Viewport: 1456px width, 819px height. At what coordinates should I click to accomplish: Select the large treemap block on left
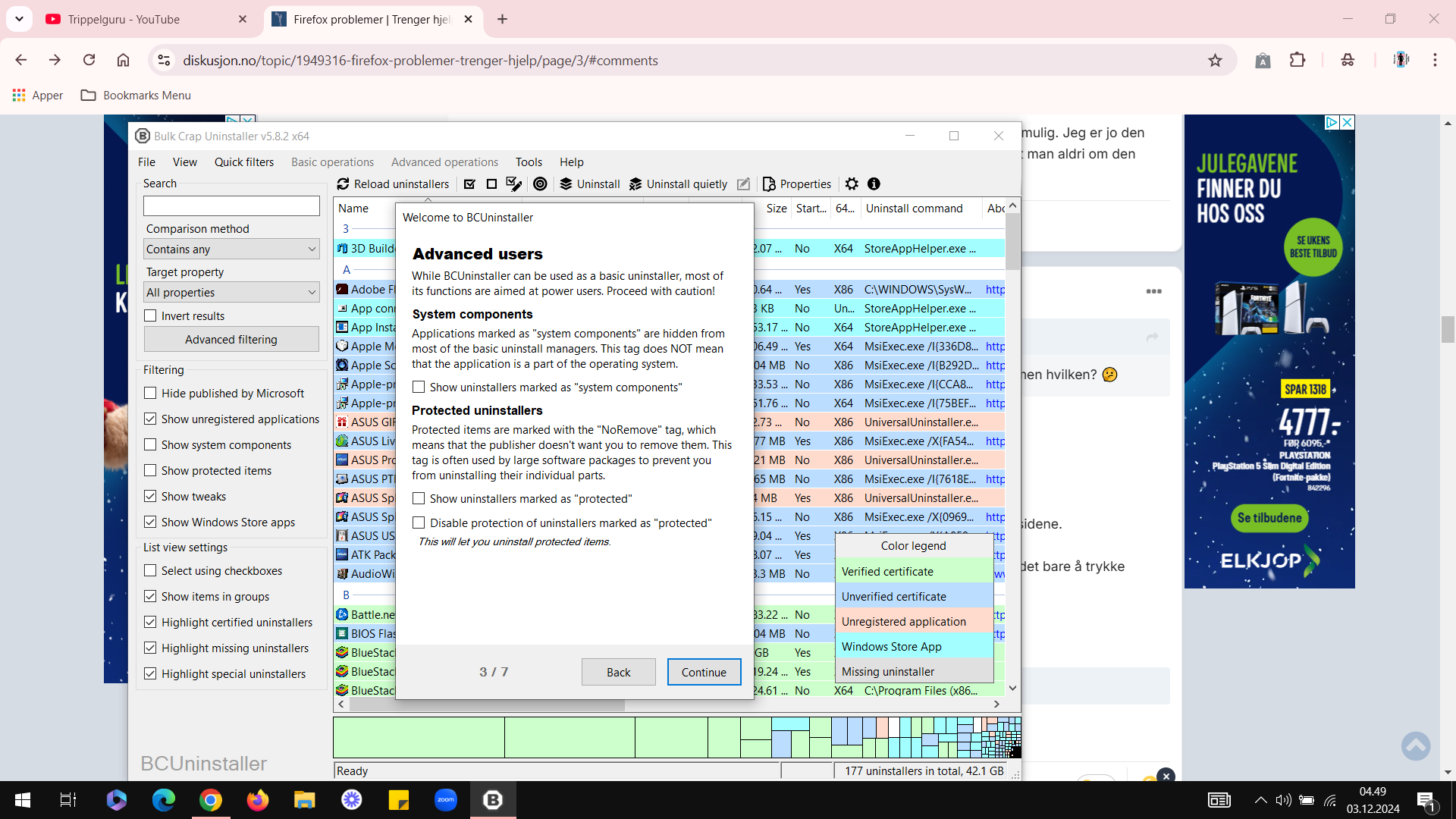(419, 737)
